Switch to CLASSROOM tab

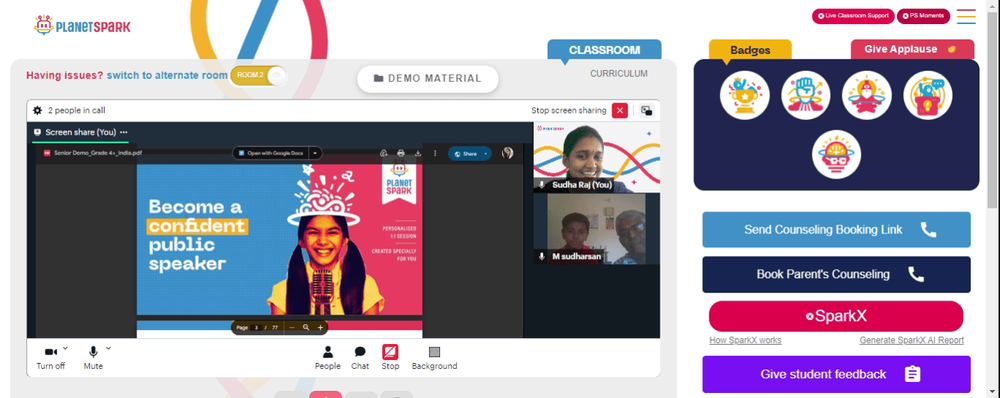(x=604, y=50)
